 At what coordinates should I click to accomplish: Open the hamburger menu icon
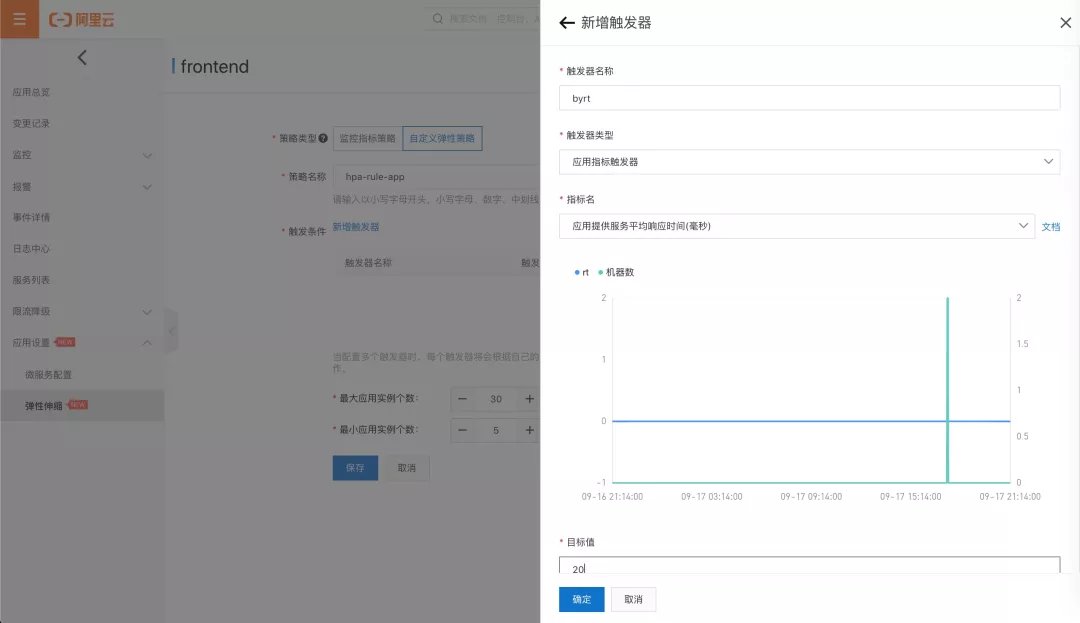click(x=19, y=19)
